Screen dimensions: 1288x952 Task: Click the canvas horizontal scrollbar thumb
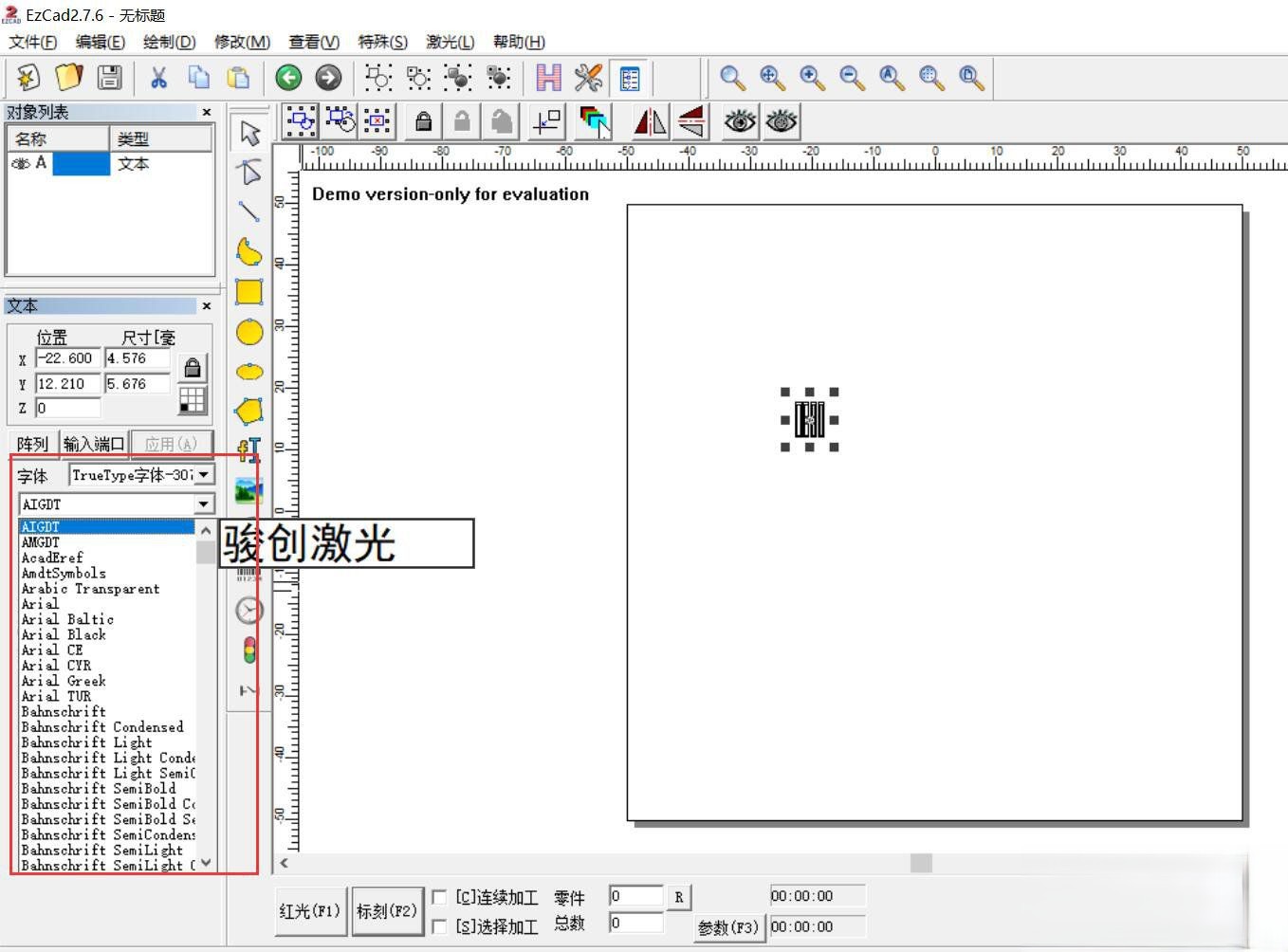click(921, 863)
